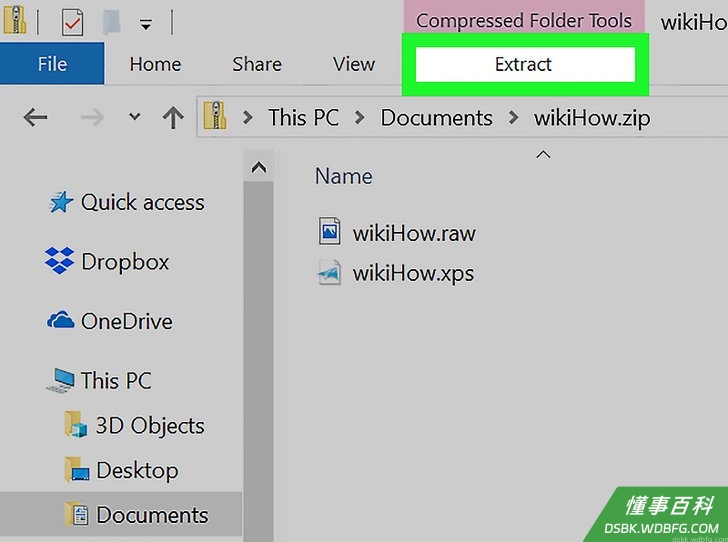Click the wikiHow.raw image file icon
The image size is (728, 542).
point(330,231)
